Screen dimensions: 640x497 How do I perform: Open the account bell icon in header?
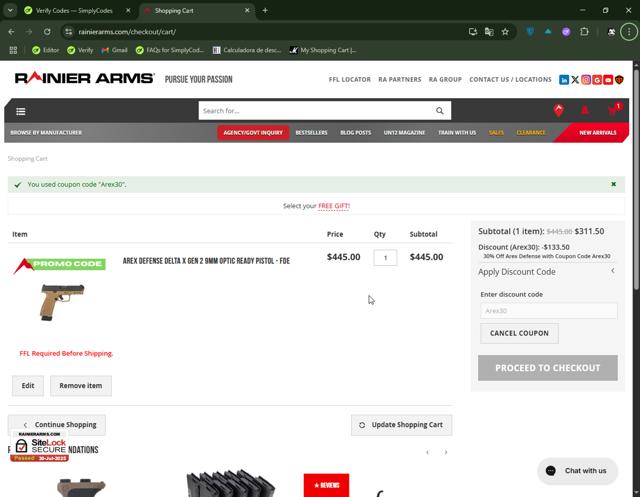point(584,110)
